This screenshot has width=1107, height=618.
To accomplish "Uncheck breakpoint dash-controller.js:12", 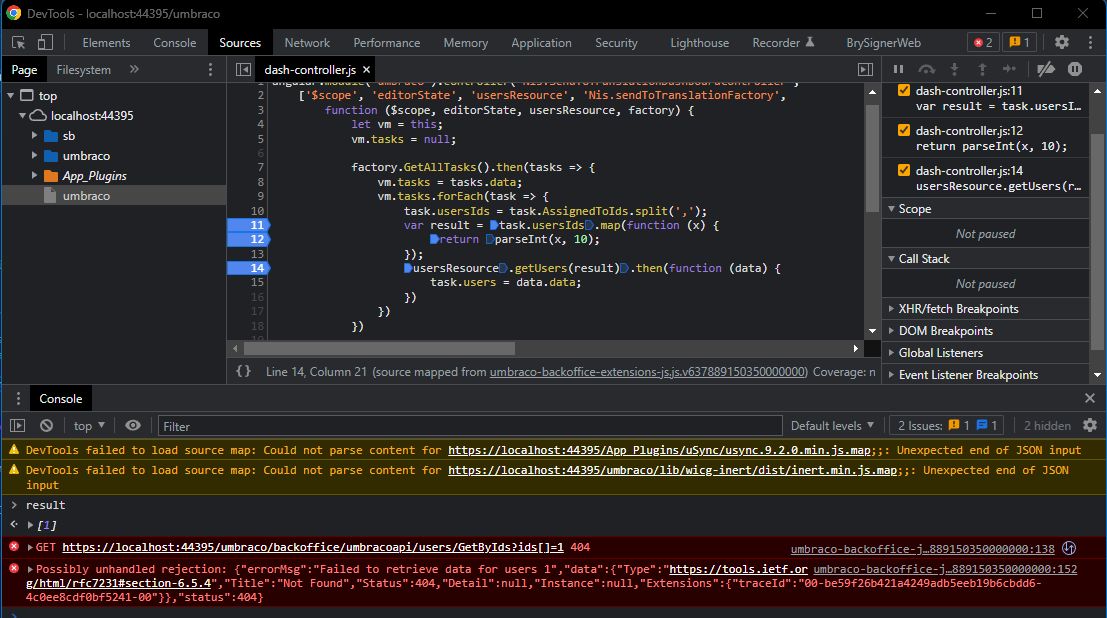I will (903, 130).
